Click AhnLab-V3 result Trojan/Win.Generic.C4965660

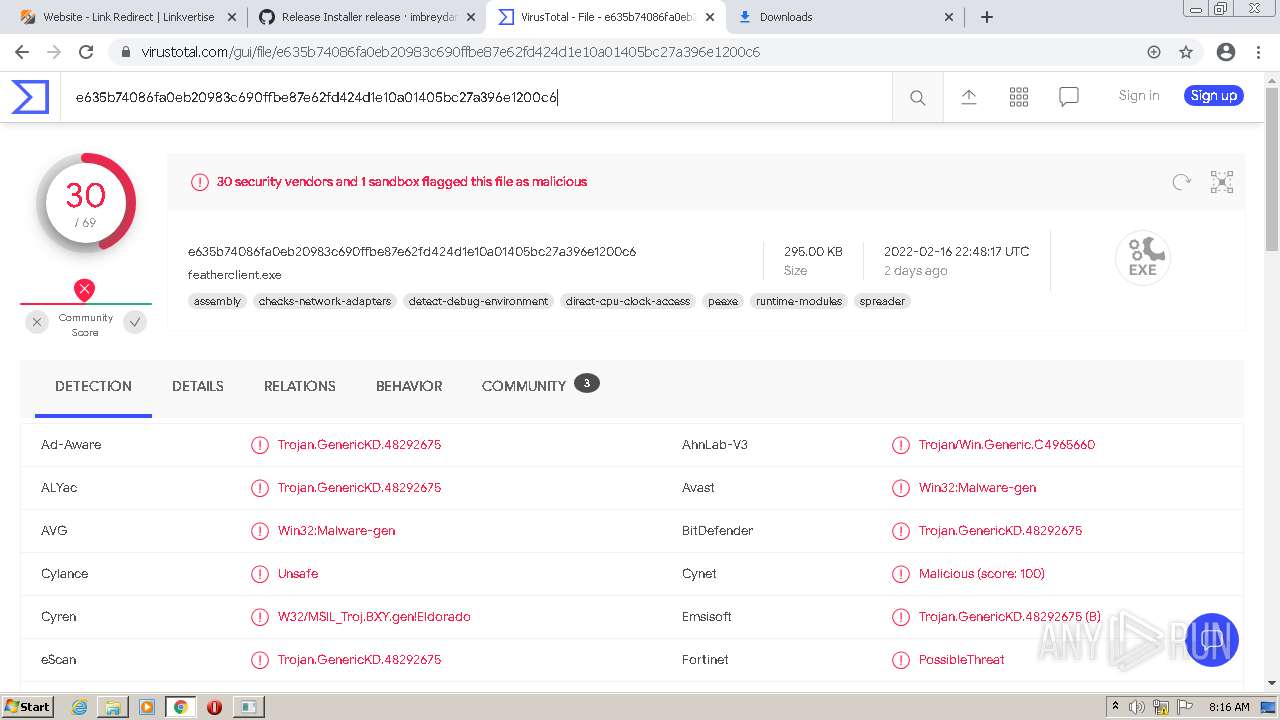[1007, 445]
